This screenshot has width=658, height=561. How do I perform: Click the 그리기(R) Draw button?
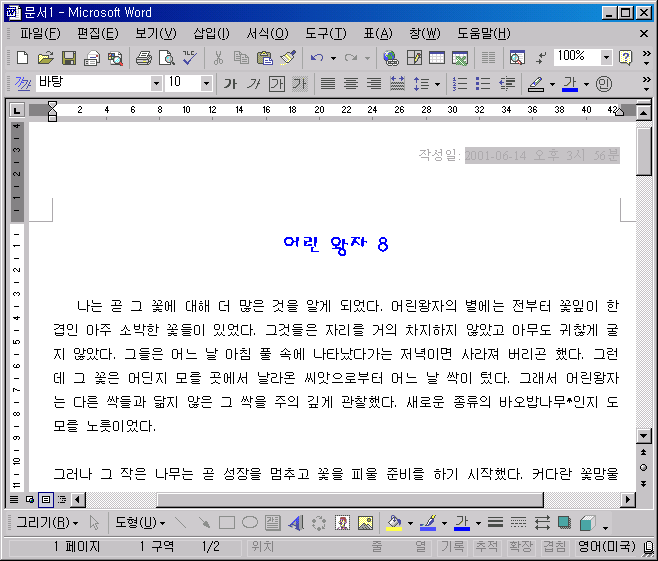(x=46, y=522)
